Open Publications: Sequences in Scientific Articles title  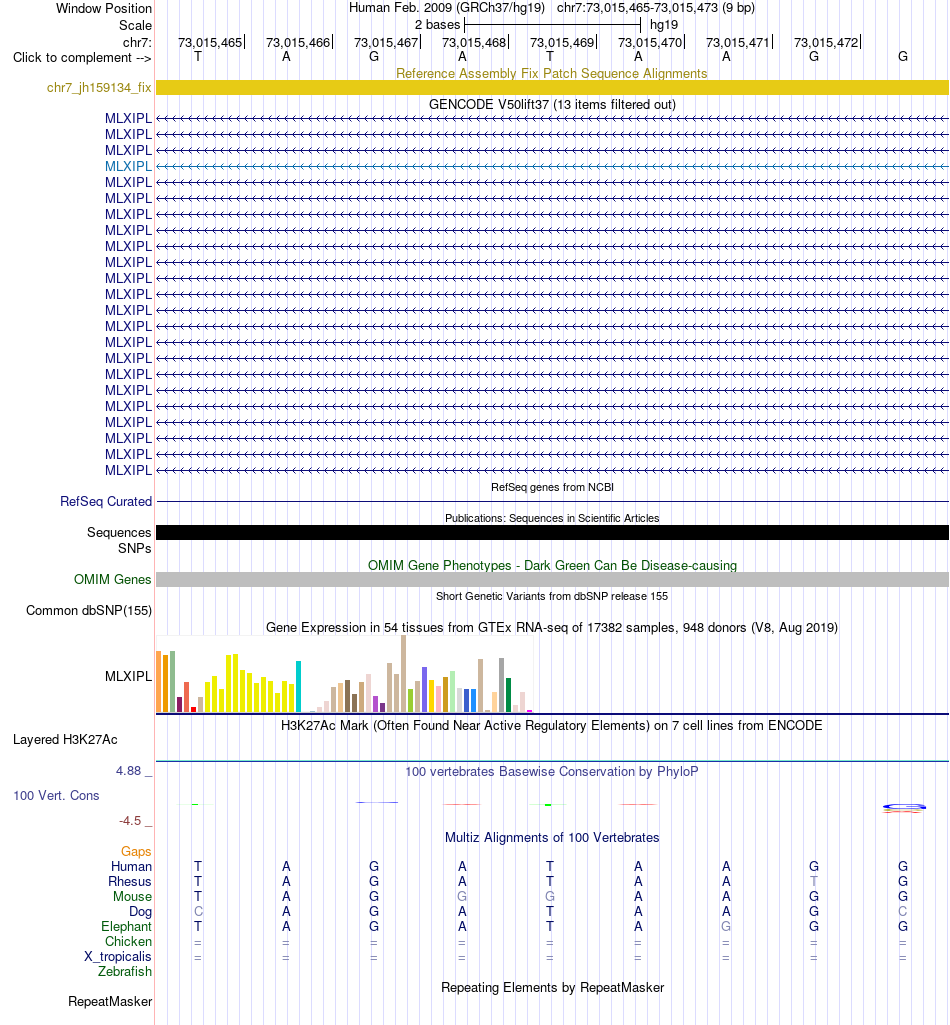point(552,518)
